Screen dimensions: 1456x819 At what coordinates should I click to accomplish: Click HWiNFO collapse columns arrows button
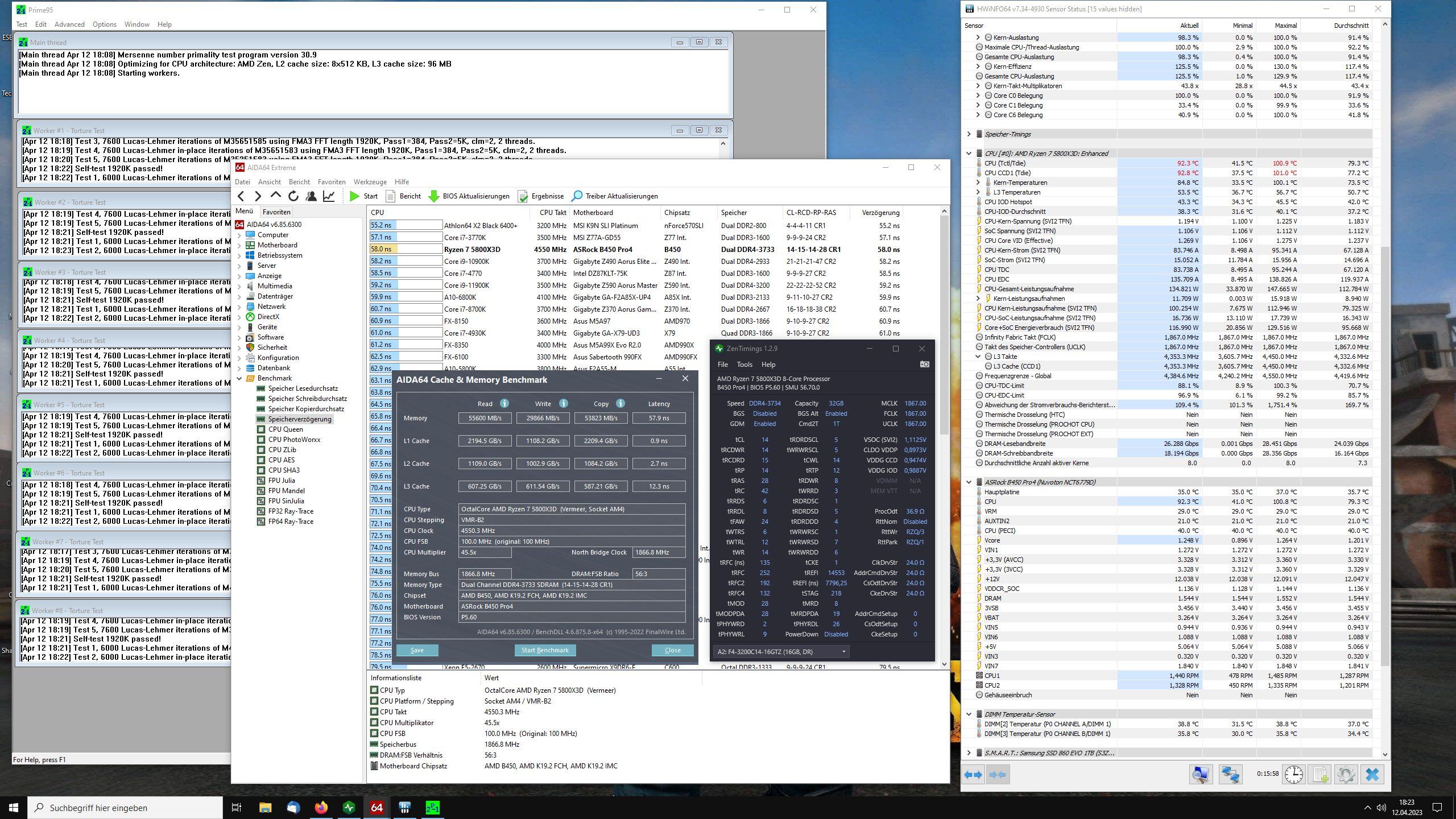coord(998,775)
